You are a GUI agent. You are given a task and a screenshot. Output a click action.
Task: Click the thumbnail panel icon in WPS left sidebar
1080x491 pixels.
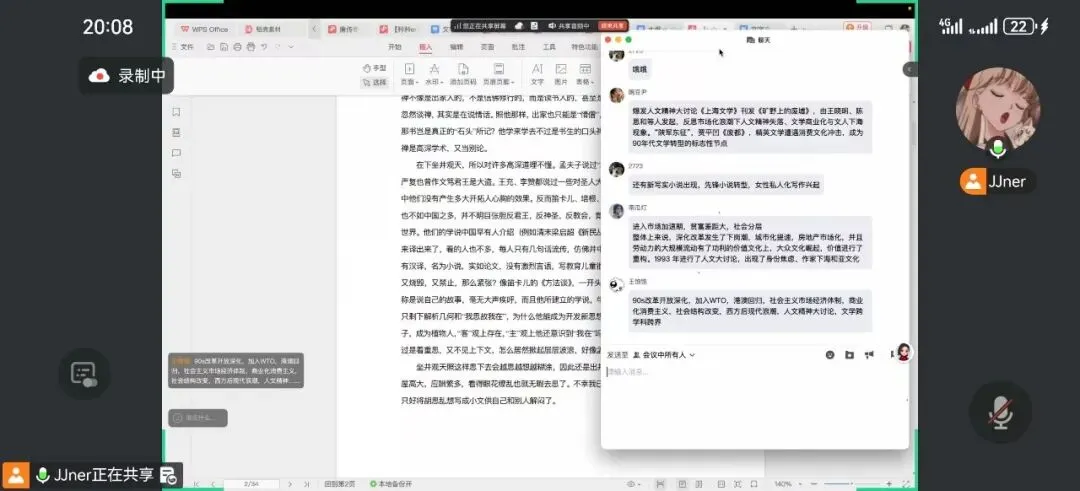click(176, 132)
